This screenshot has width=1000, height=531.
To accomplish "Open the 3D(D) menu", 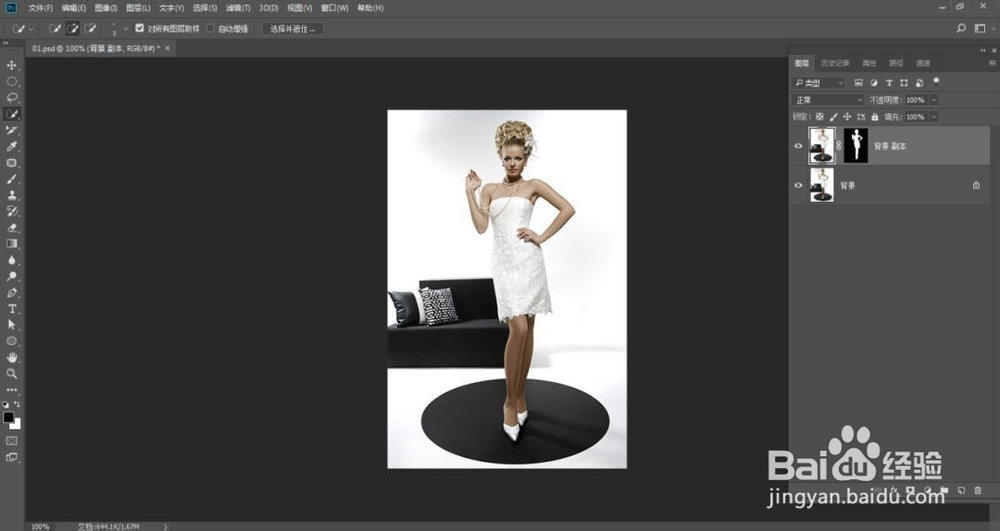I will click(x=268, y=8).
